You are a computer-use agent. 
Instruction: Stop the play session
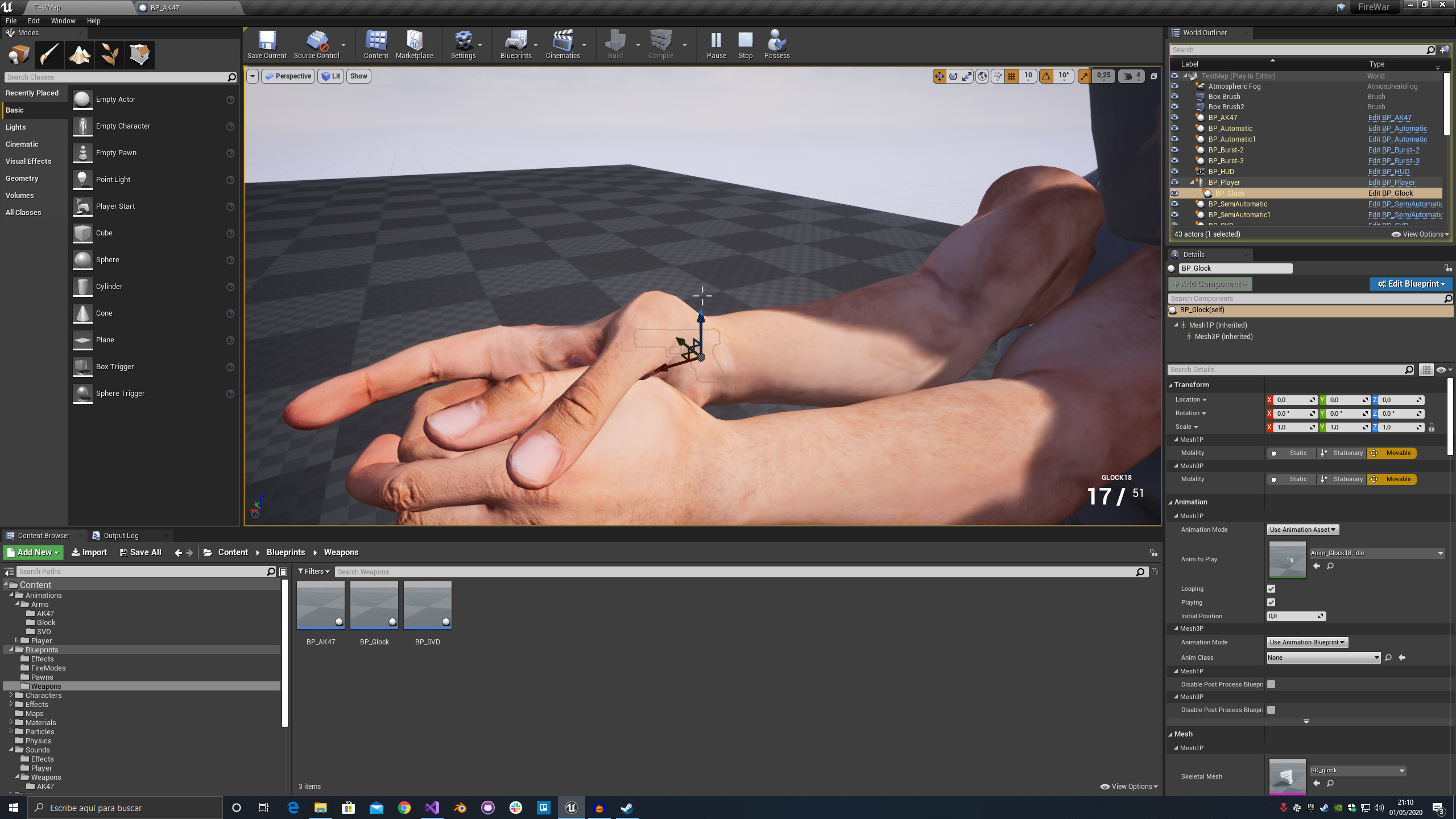[745, 44]
